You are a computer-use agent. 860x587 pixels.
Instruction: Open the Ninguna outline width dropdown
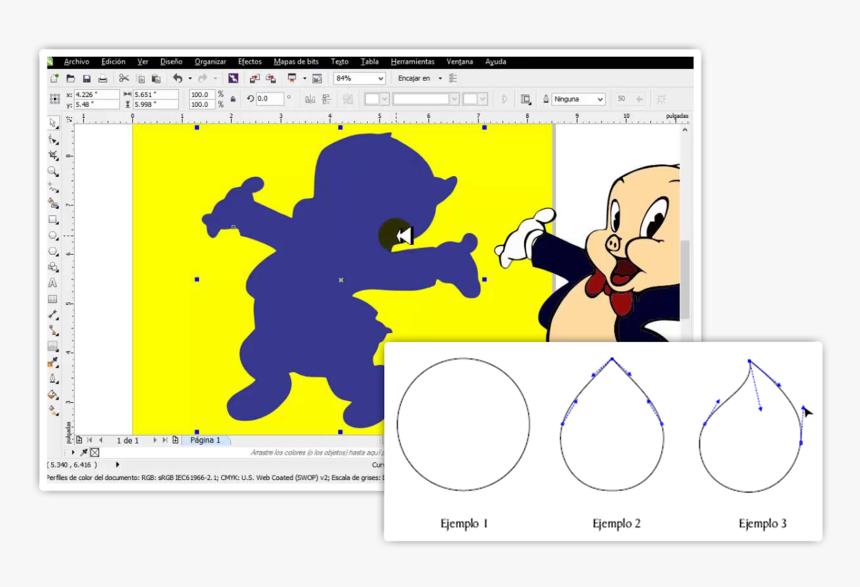click(x=601, y=99)
